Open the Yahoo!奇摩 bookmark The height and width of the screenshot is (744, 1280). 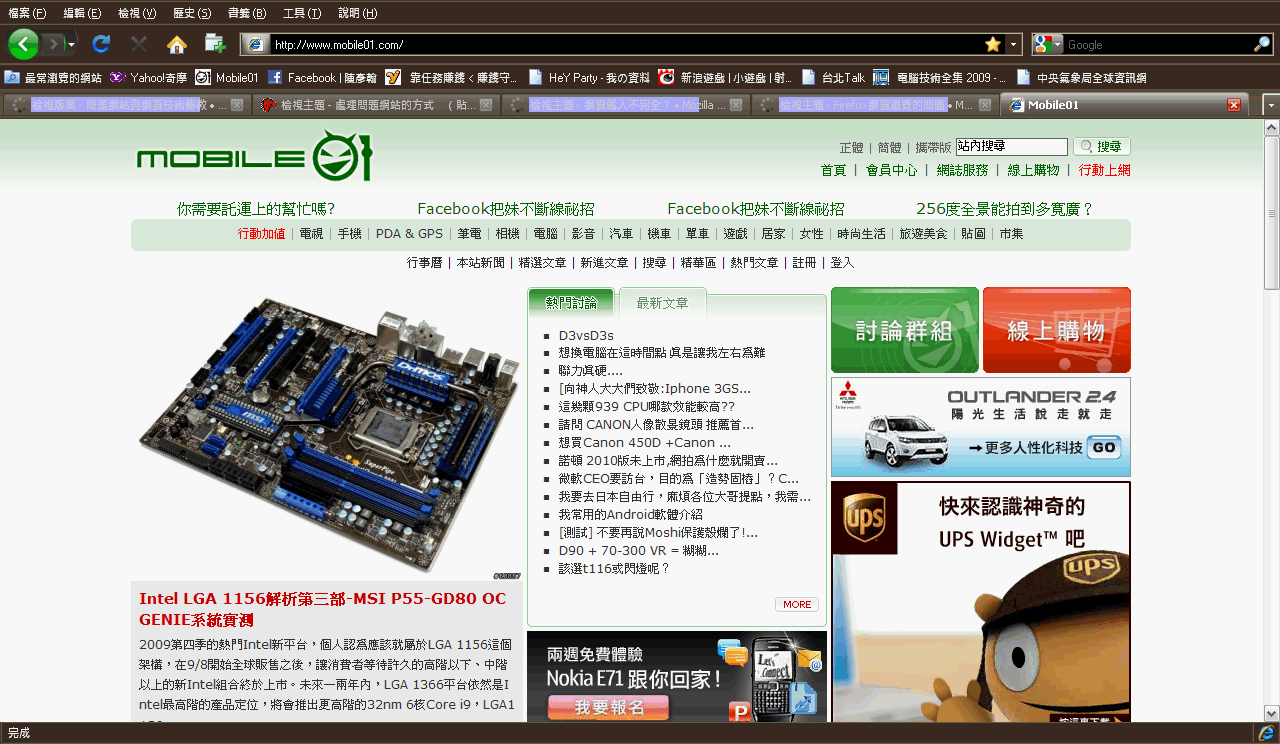148,77
